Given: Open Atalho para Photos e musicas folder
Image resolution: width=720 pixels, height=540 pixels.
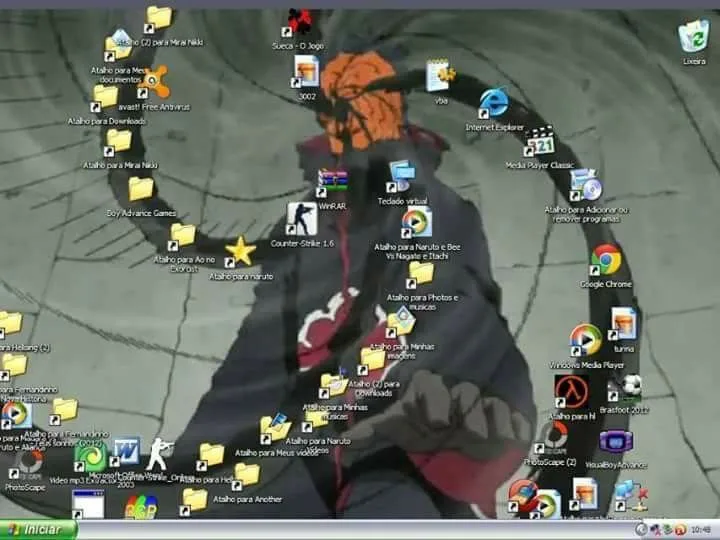Looking at the screenshot, I should 420,275.
